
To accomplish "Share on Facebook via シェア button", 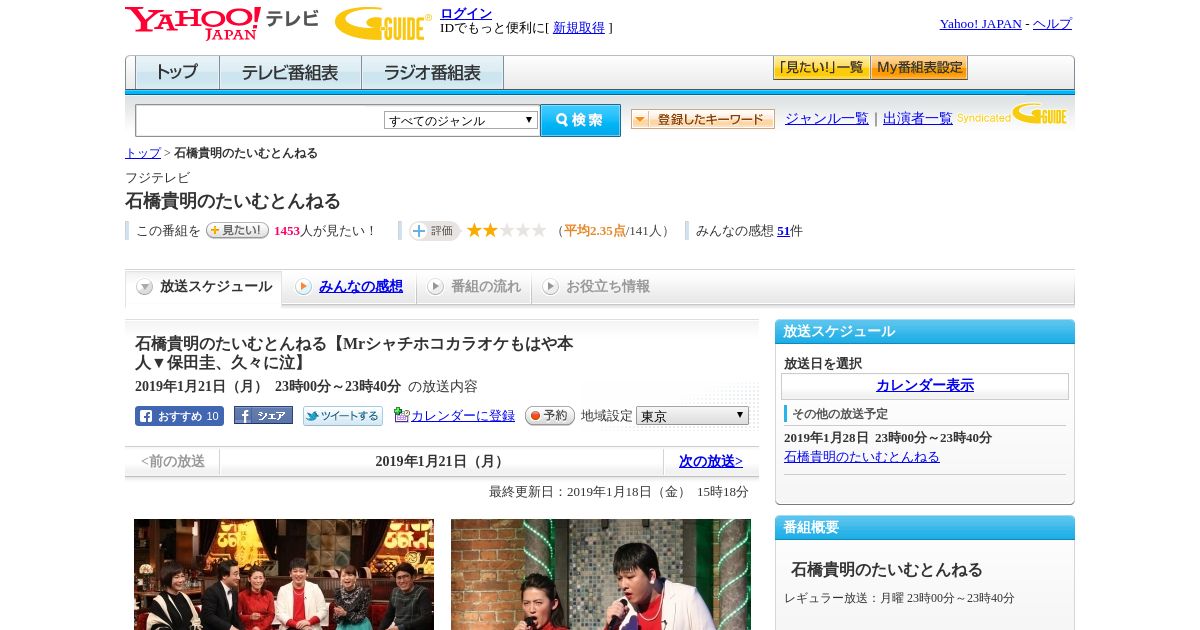I will click(263, 415).
